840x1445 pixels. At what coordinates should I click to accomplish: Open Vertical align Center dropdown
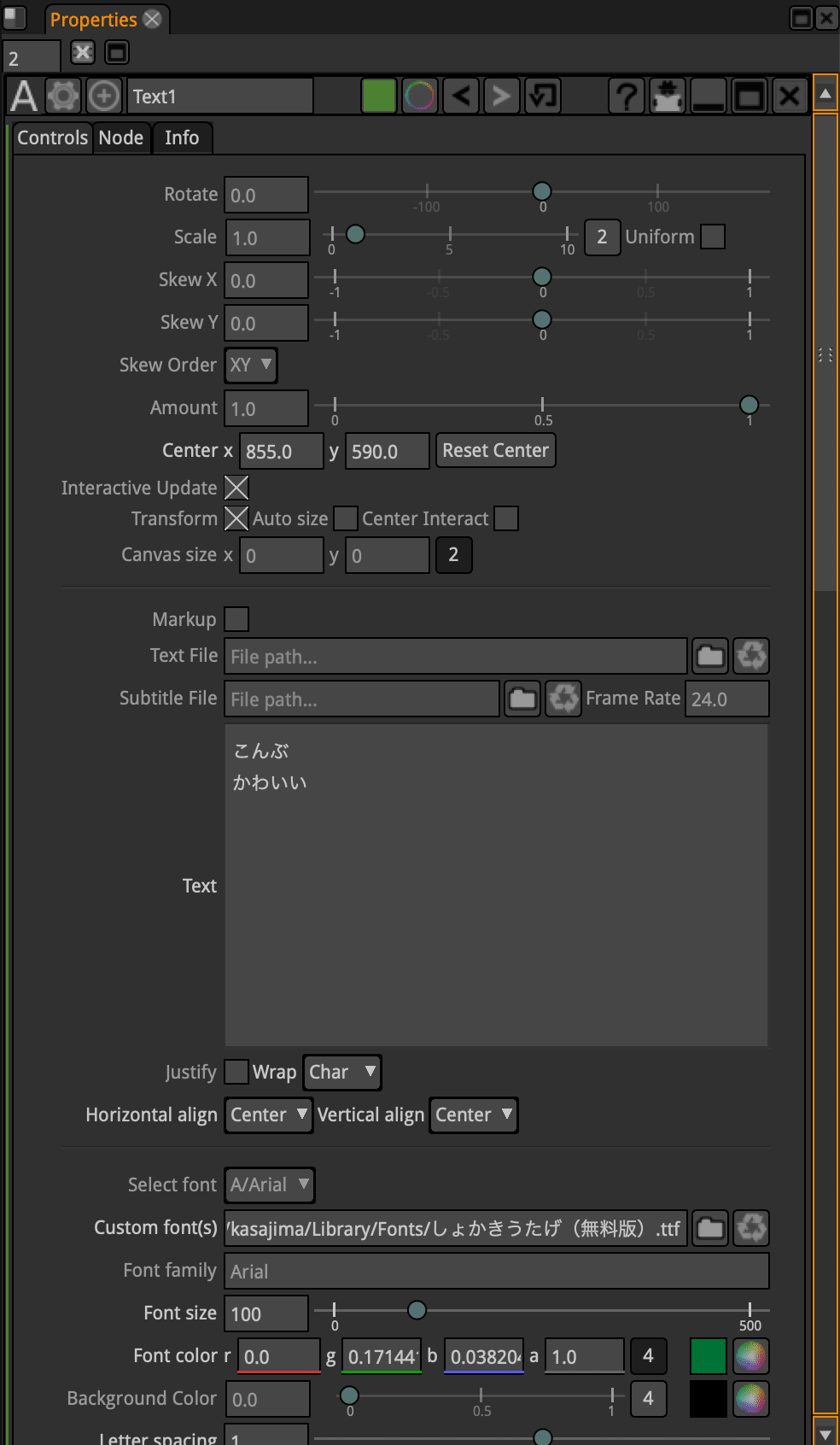tap(474, 1115)
